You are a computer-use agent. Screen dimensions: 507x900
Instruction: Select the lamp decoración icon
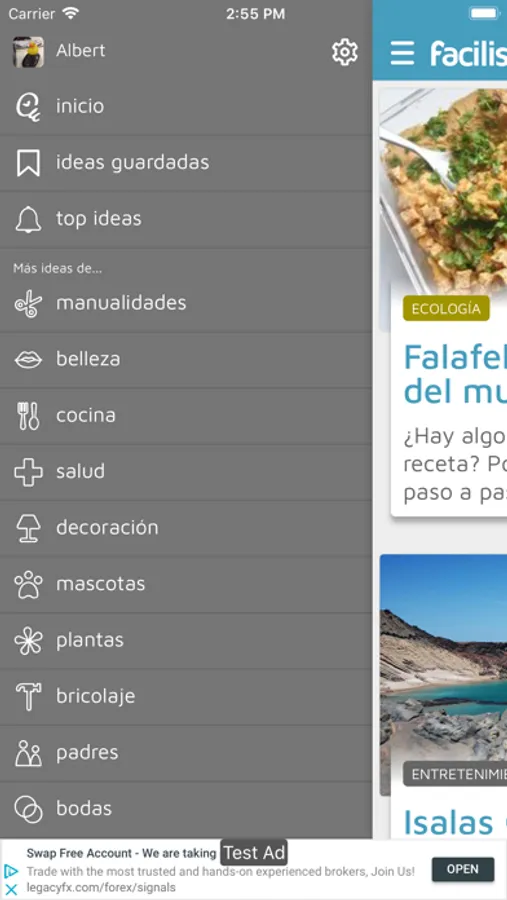(x=28, y=528)
